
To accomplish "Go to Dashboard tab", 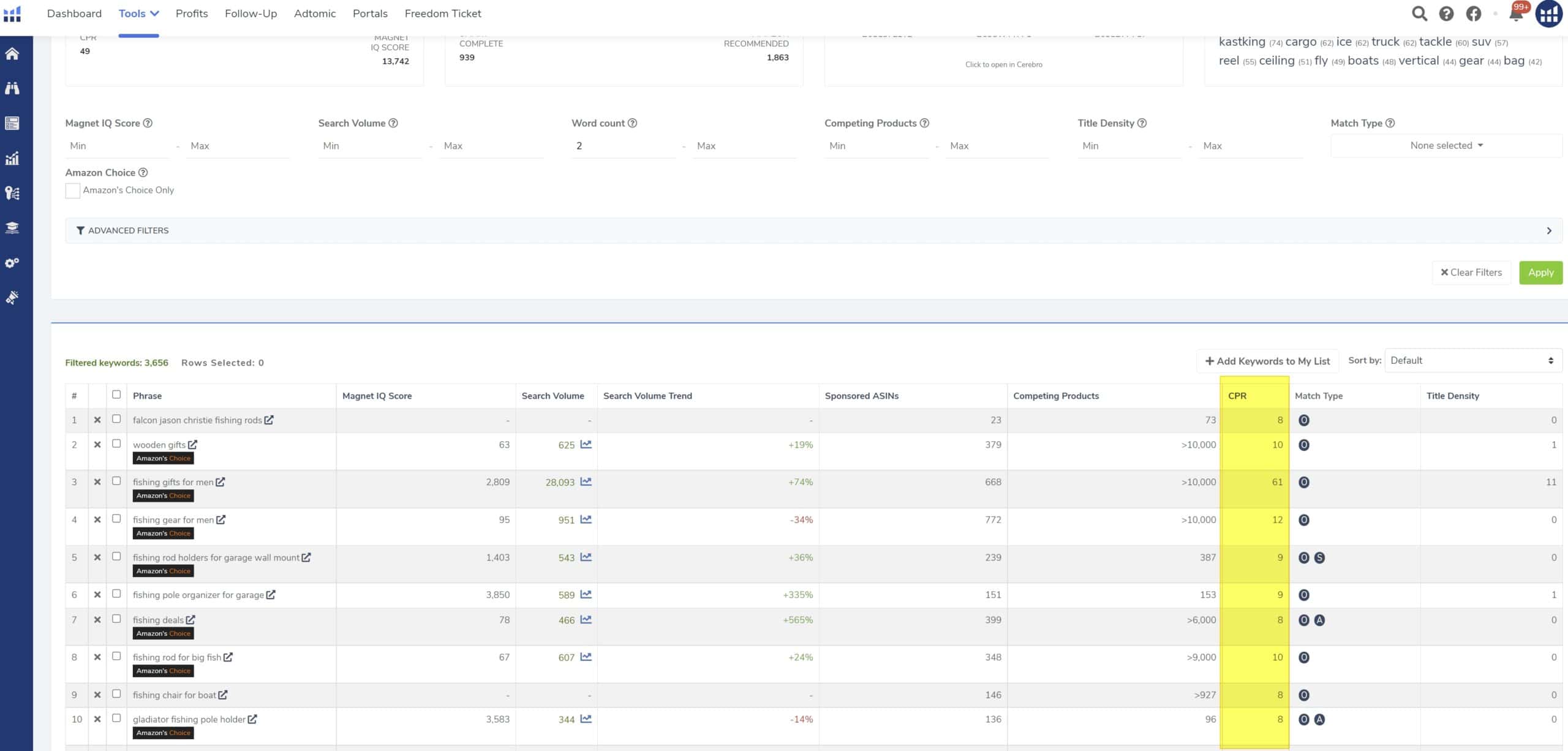I will click(74, 13).
